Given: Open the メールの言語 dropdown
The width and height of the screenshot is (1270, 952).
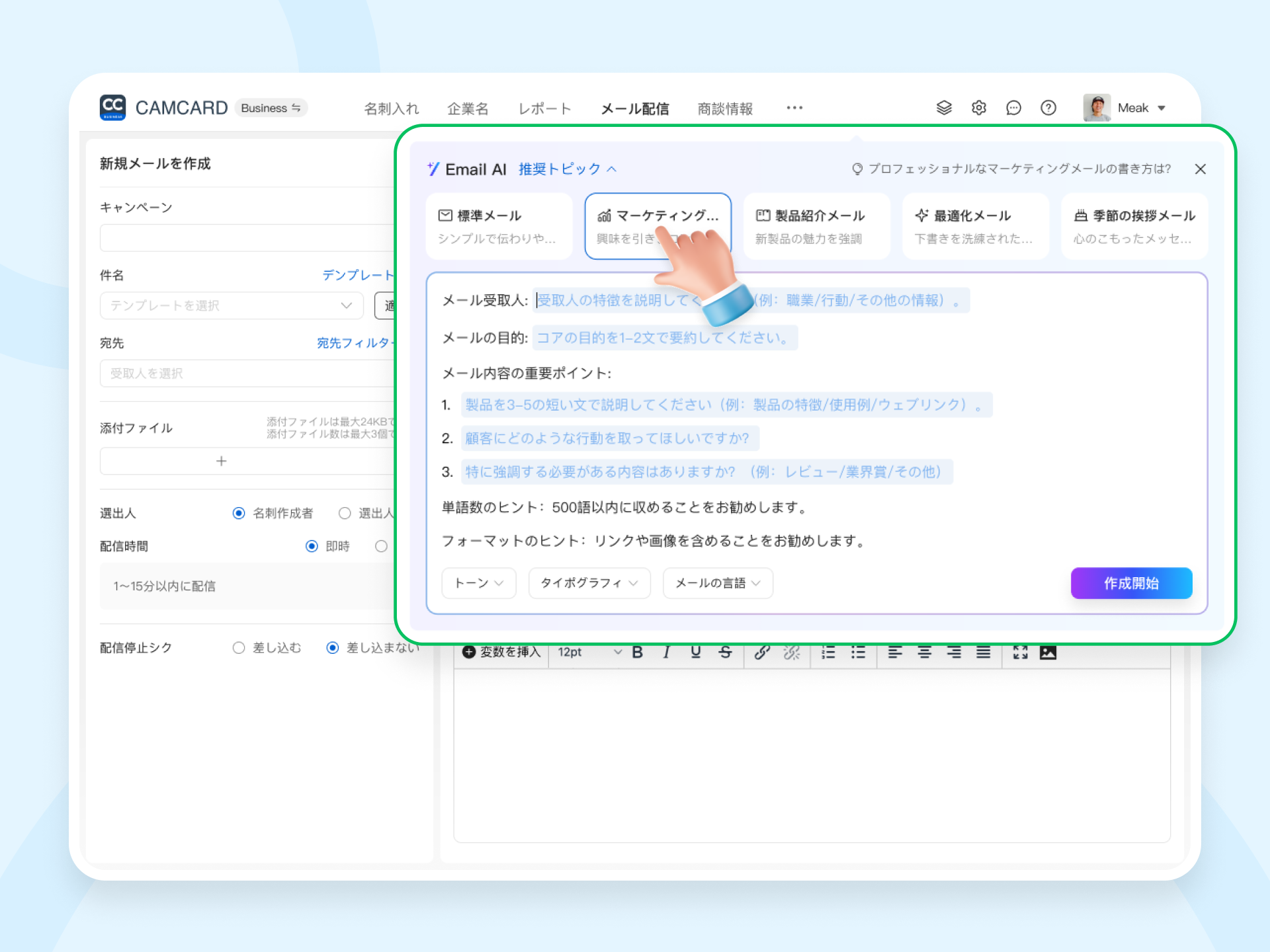Looking at the screenshot, I should (718, 583).
